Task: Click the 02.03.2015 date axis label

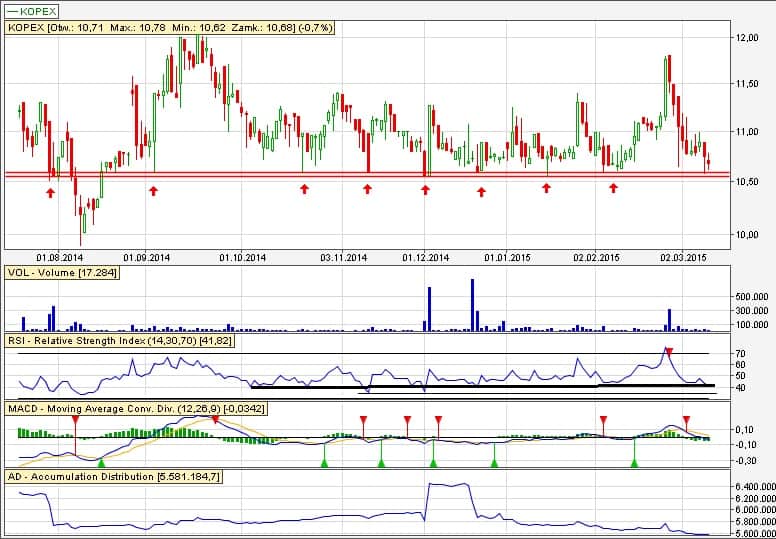Action: 682,257
